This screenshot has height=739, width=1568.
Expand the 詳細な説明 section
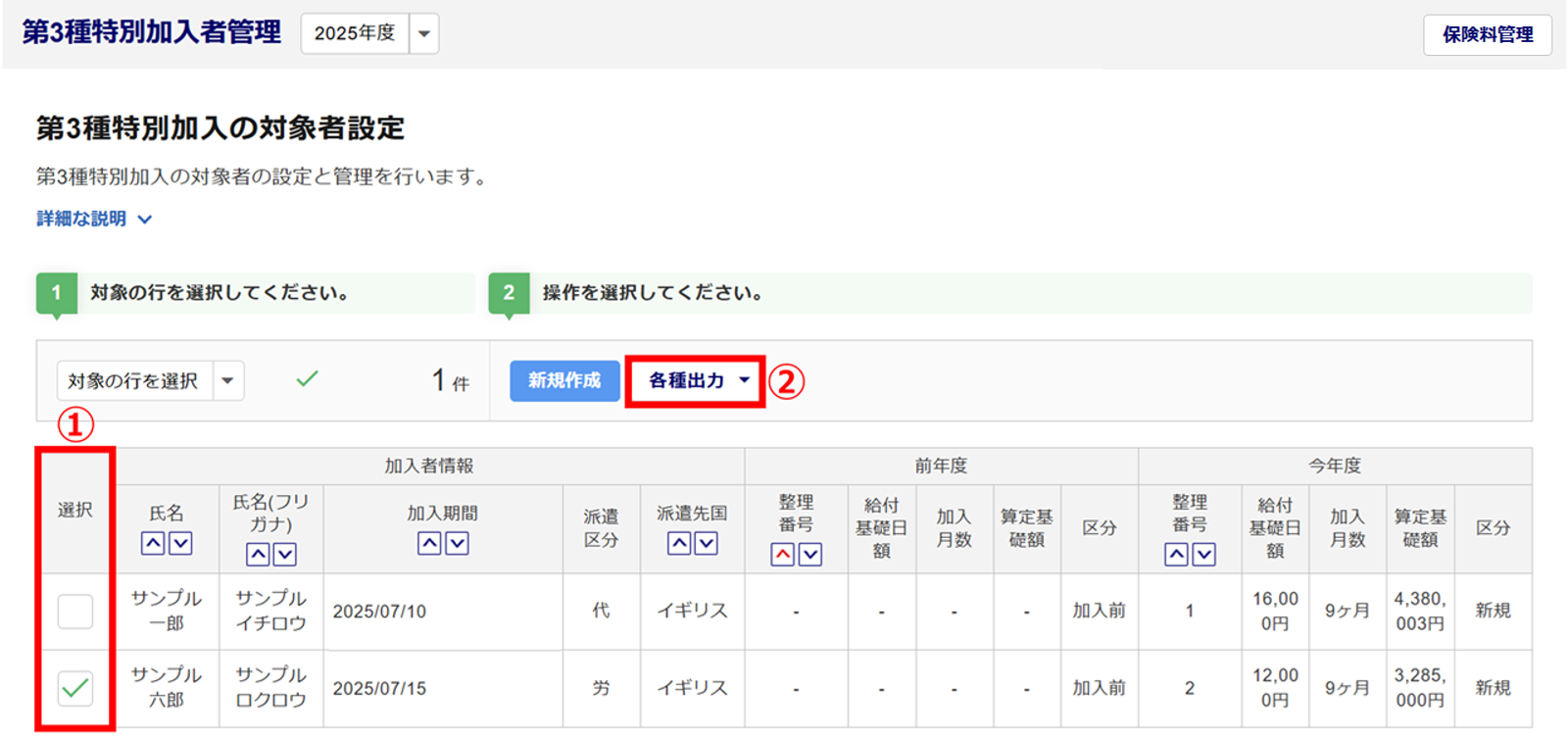coord(94,219)
